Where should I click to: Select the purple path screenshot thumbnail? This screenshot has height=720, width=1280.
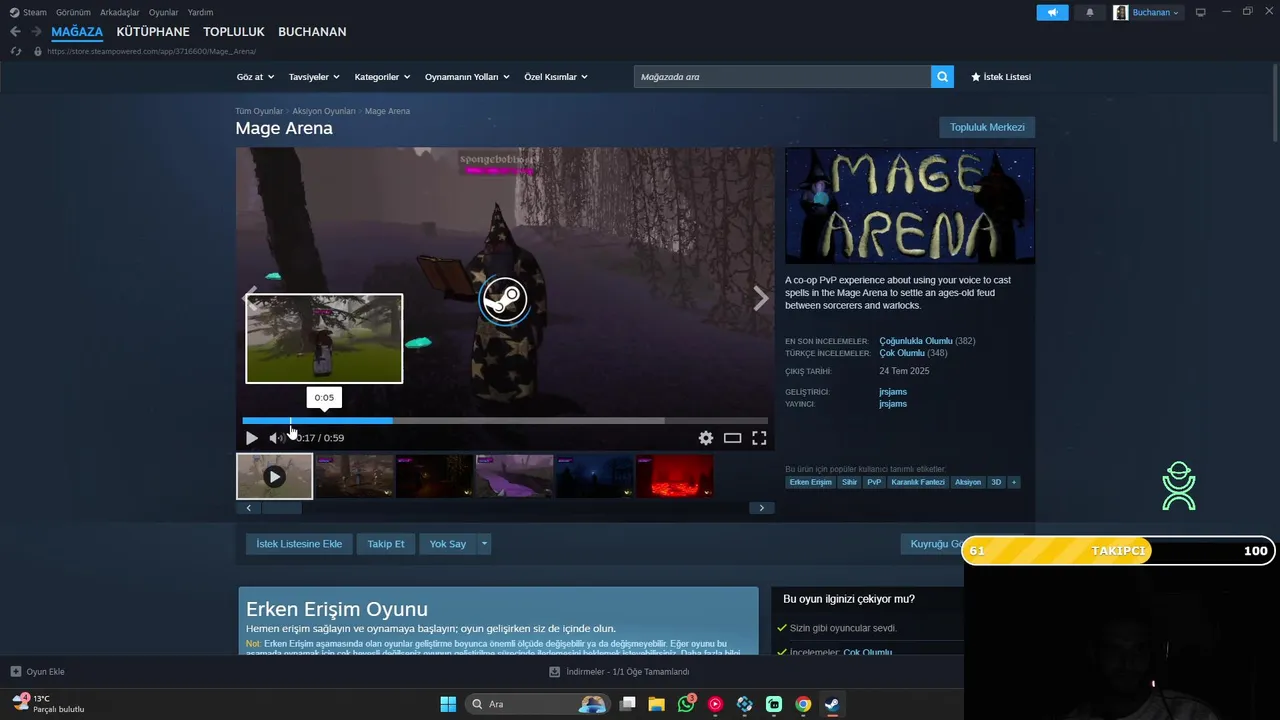pos(515,476)
